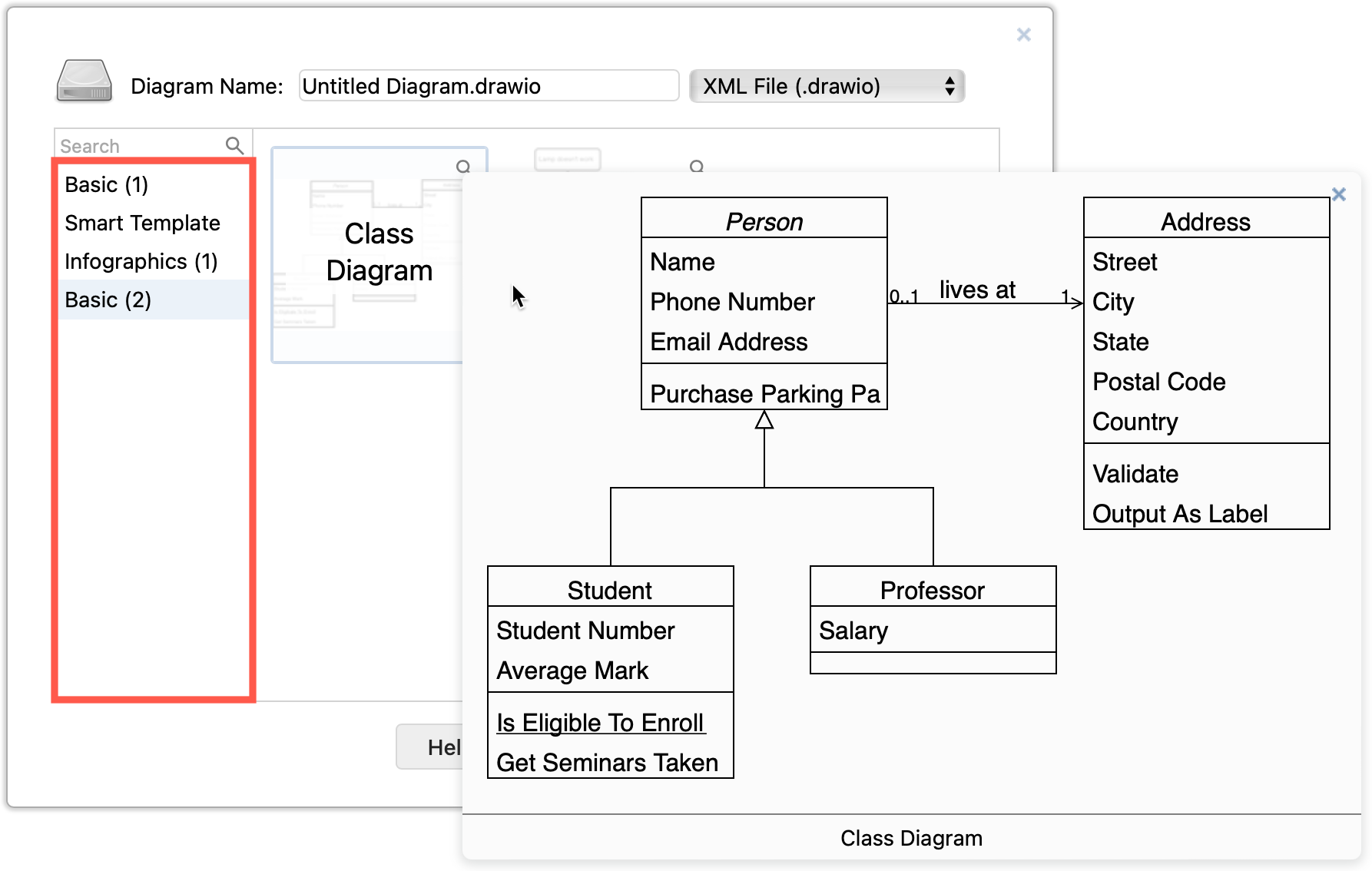Change file format using the format combo box
This screenshot has width=1372, height=871.
click(827, 86)
